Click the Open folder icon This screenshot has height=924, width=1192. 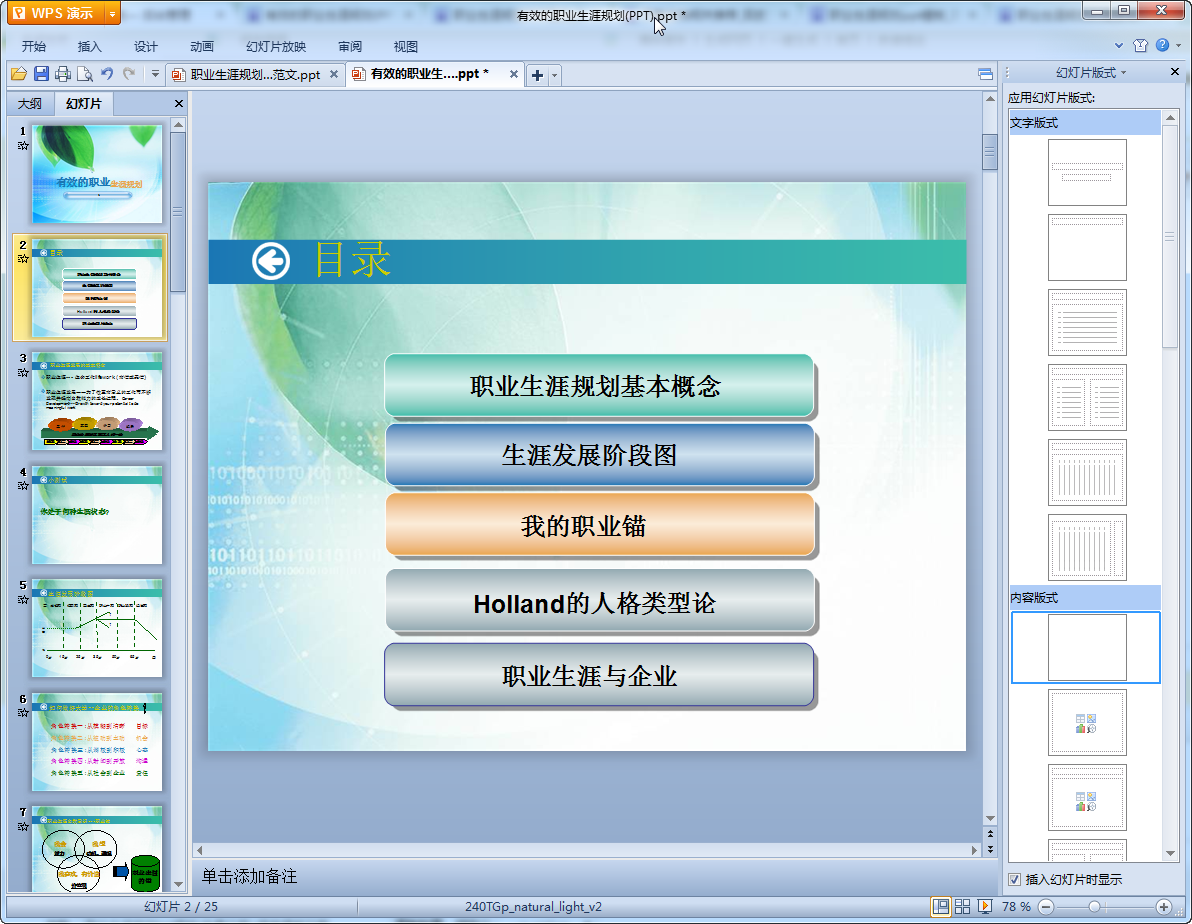point(18,74)
